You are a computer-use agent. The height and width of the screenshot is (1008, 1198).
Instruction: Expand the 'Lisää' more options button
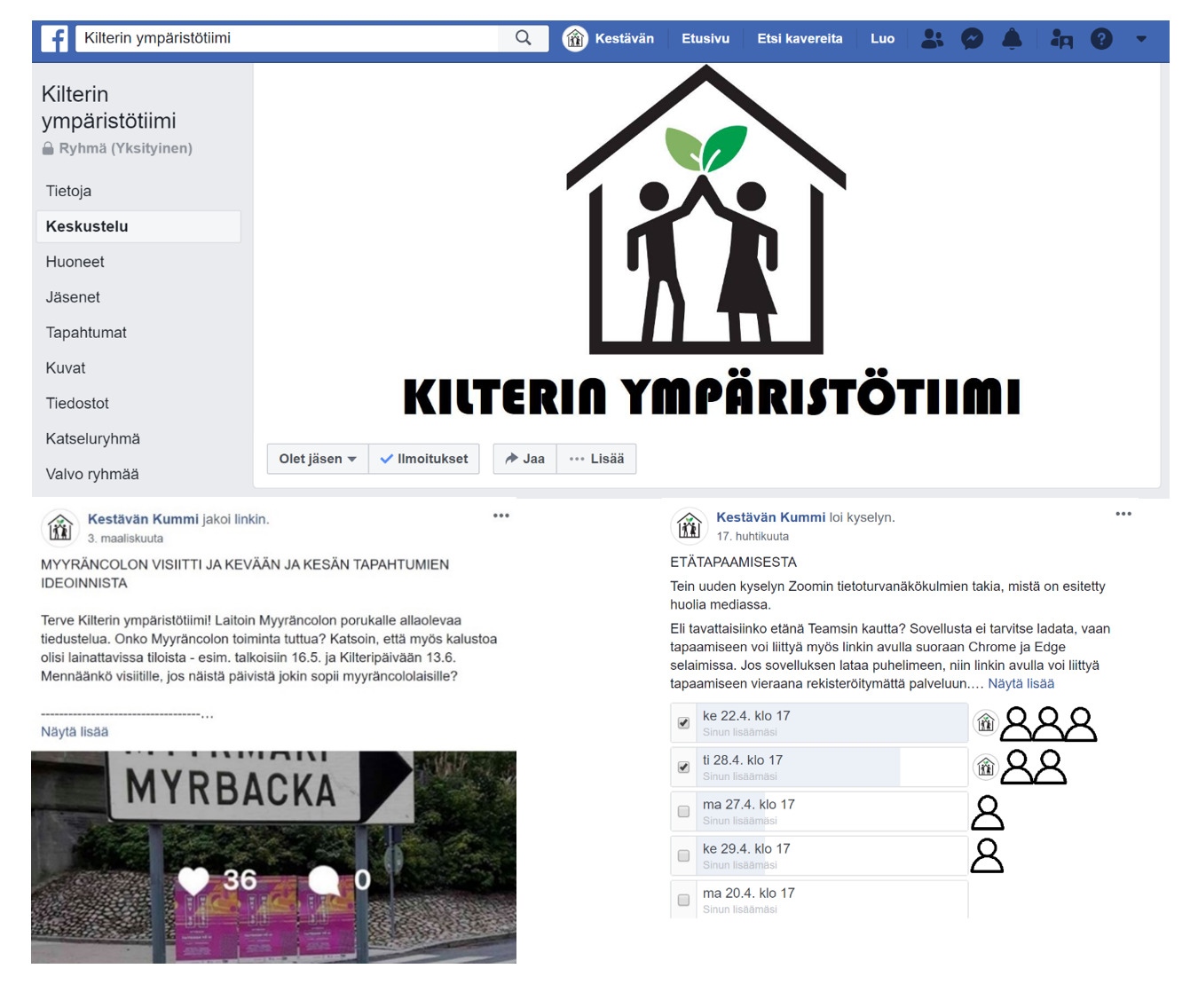pyautogui.click(x=596, y=459)
